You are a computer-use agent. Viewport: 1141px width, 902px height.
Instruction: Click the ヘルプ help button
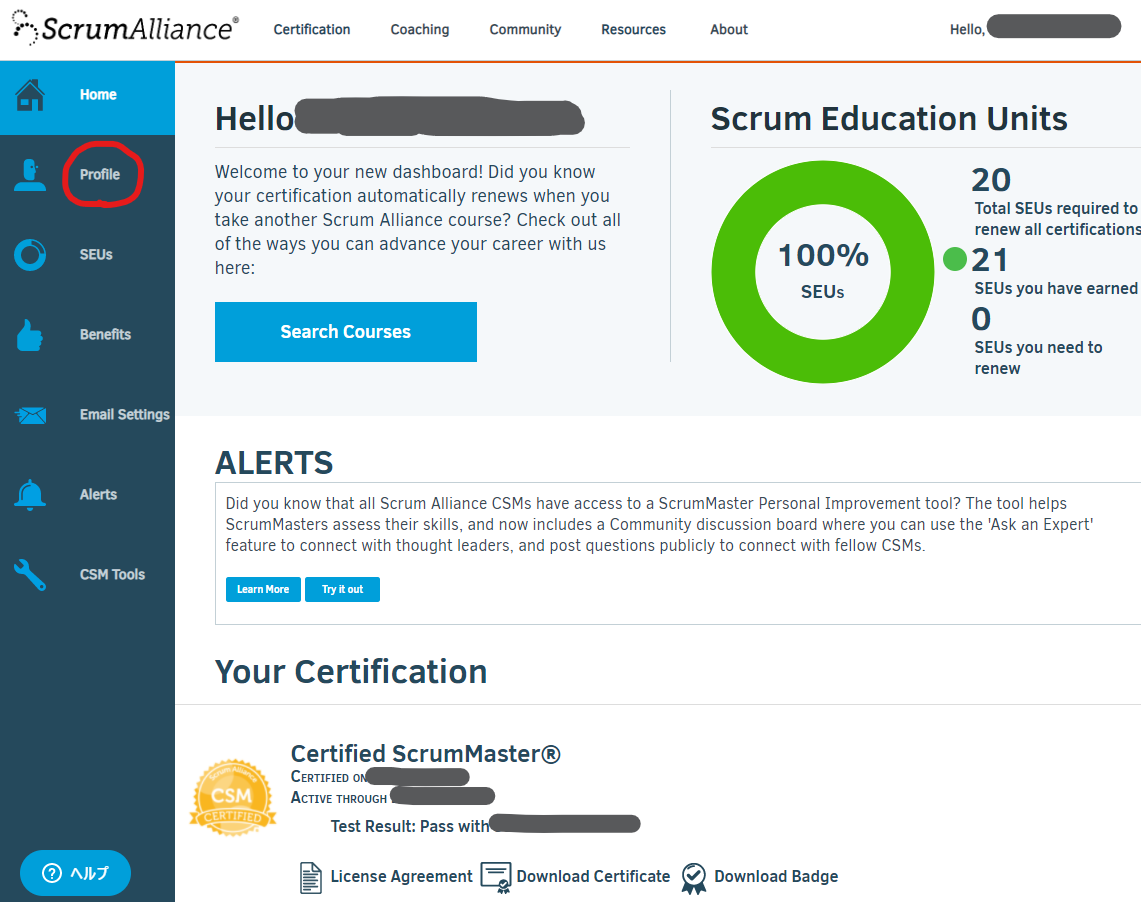[x=75, y=873]
